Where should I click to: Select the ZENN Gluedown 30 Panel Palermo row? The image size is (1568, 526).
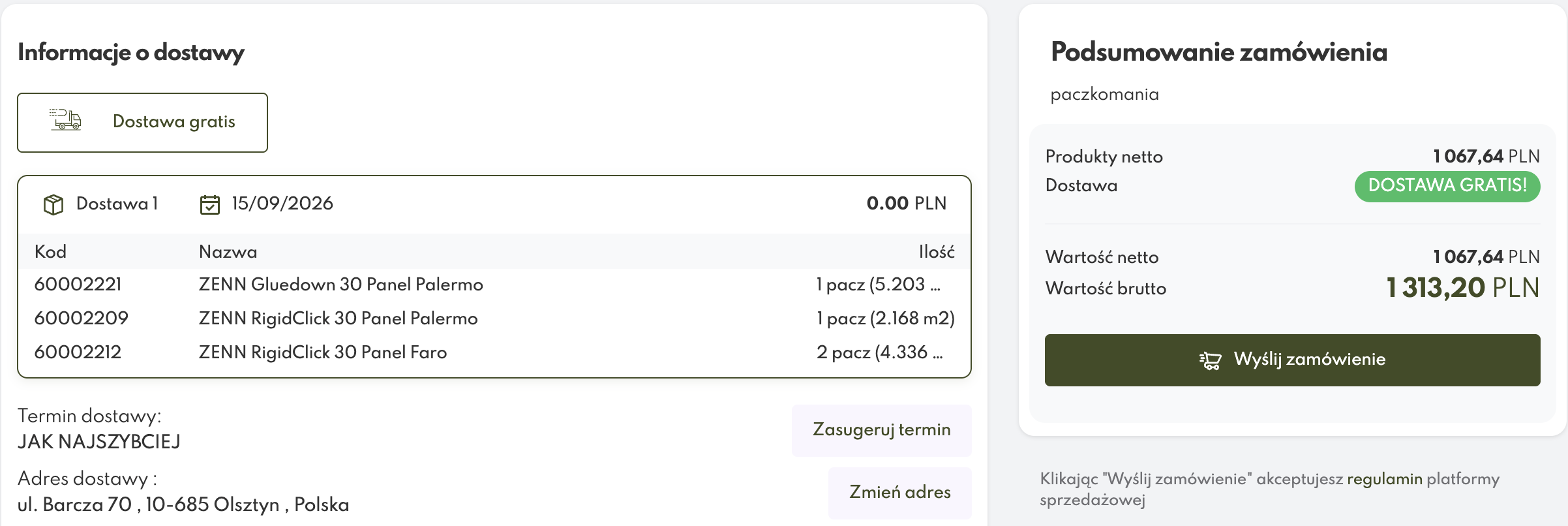pos(494,285)
